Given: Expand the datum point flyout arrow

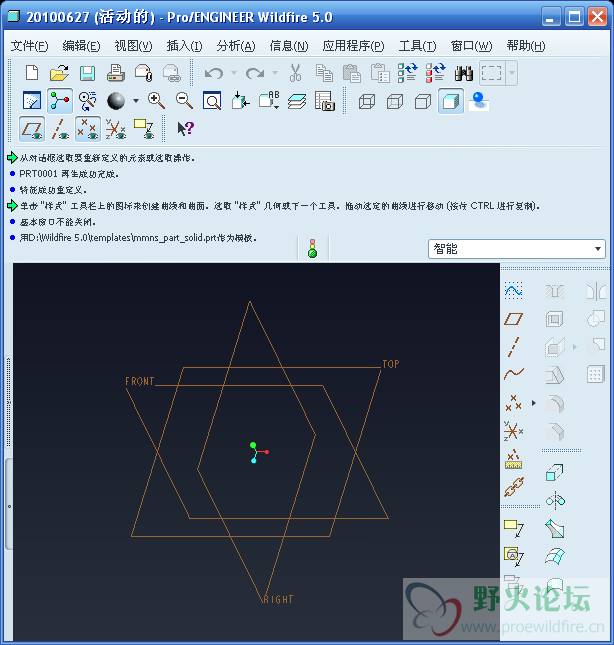Looking at the screenshot, I should click(x=534, y=403).
